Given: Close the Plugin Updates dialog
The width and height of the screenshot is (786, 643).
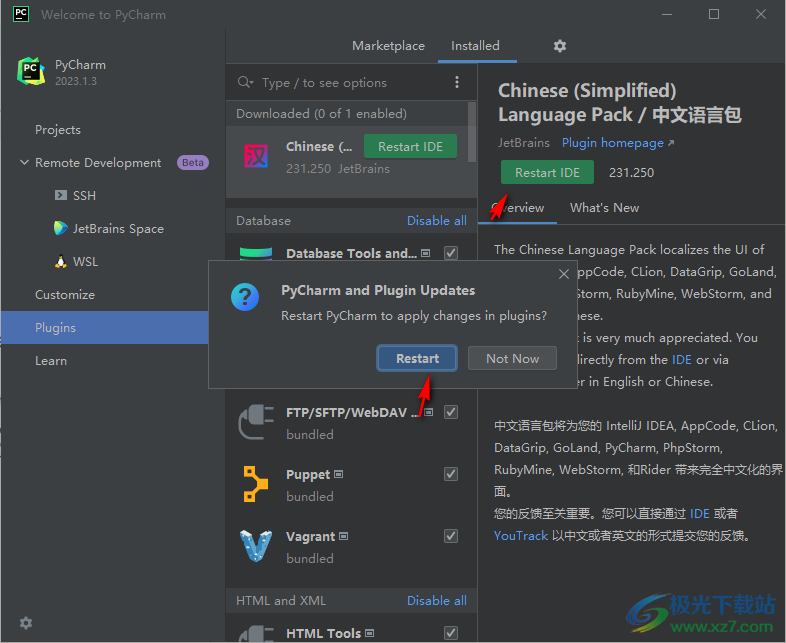Looking at the screenshot, I should point(563,274).
